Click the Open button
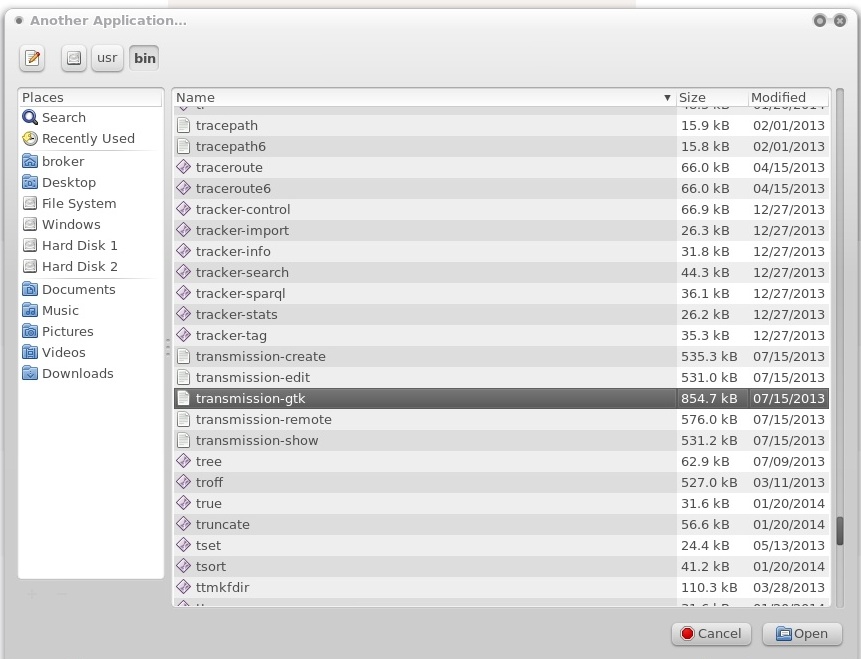 tap(801, 633)
